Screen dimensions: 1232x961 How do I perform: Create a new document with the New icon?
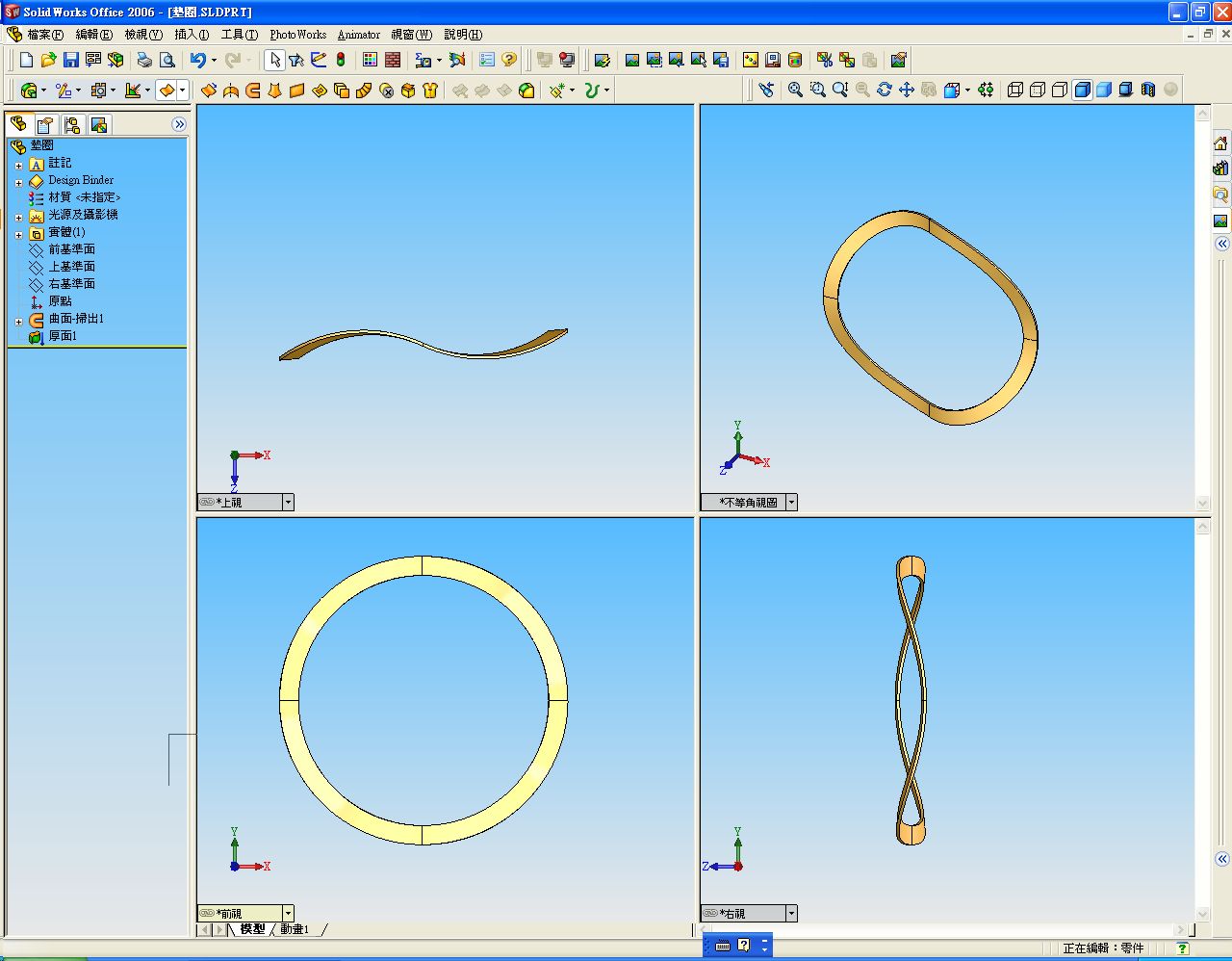(27, 60)
